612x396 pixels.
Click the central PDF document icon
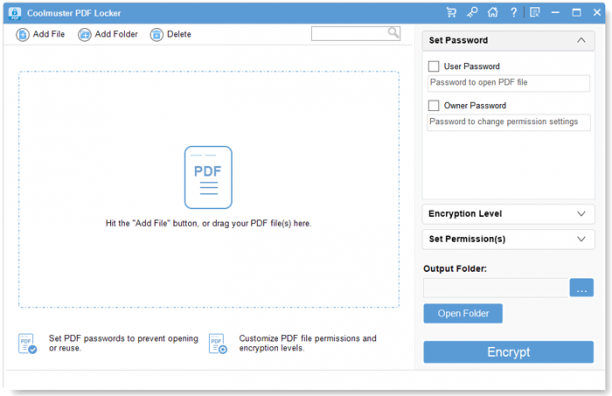click(208, 178)
